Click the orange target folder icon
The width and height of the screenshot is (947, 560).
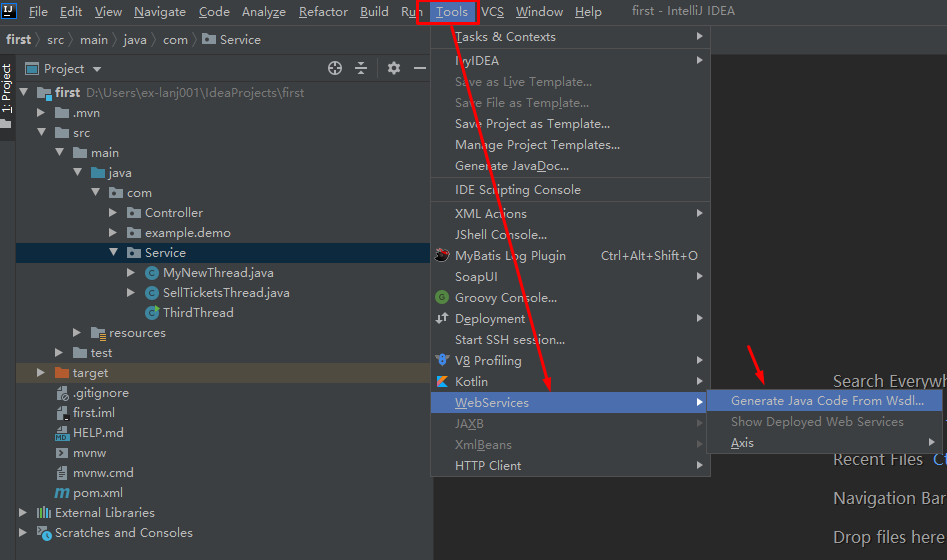pyautogui.click(x=62, y=373)
